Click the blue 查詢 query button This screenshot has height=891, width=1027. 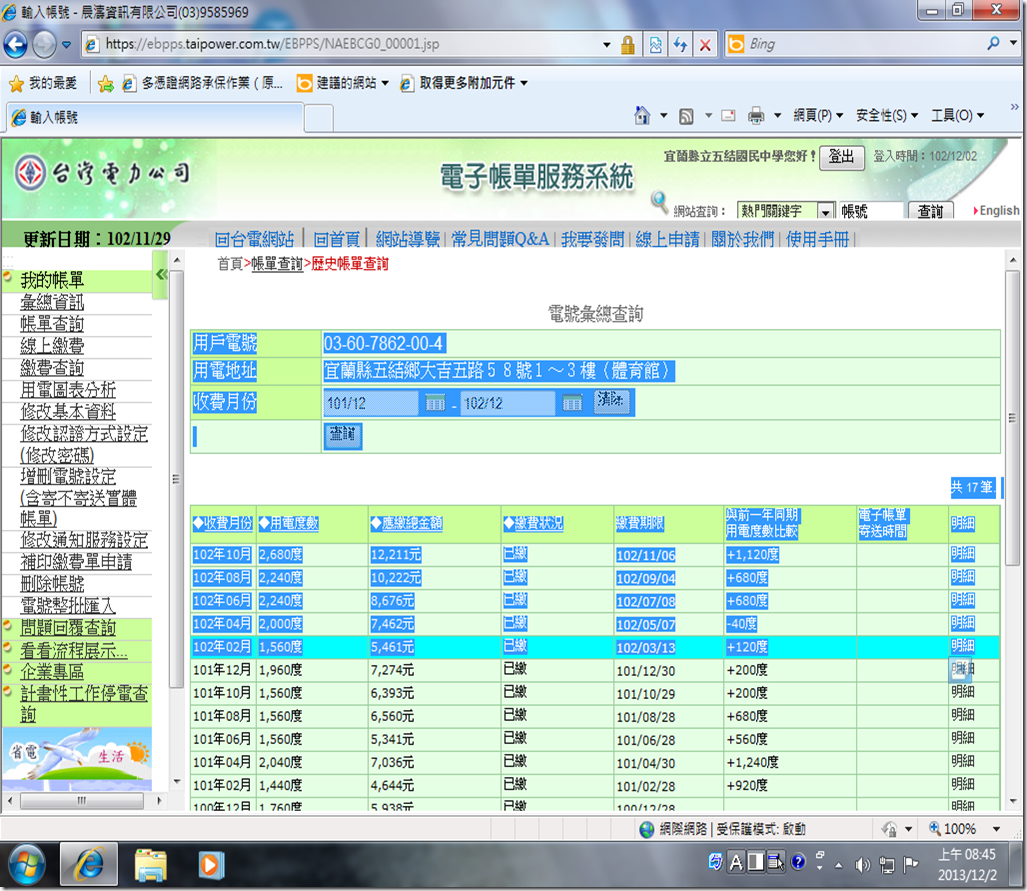pos(342,434)
